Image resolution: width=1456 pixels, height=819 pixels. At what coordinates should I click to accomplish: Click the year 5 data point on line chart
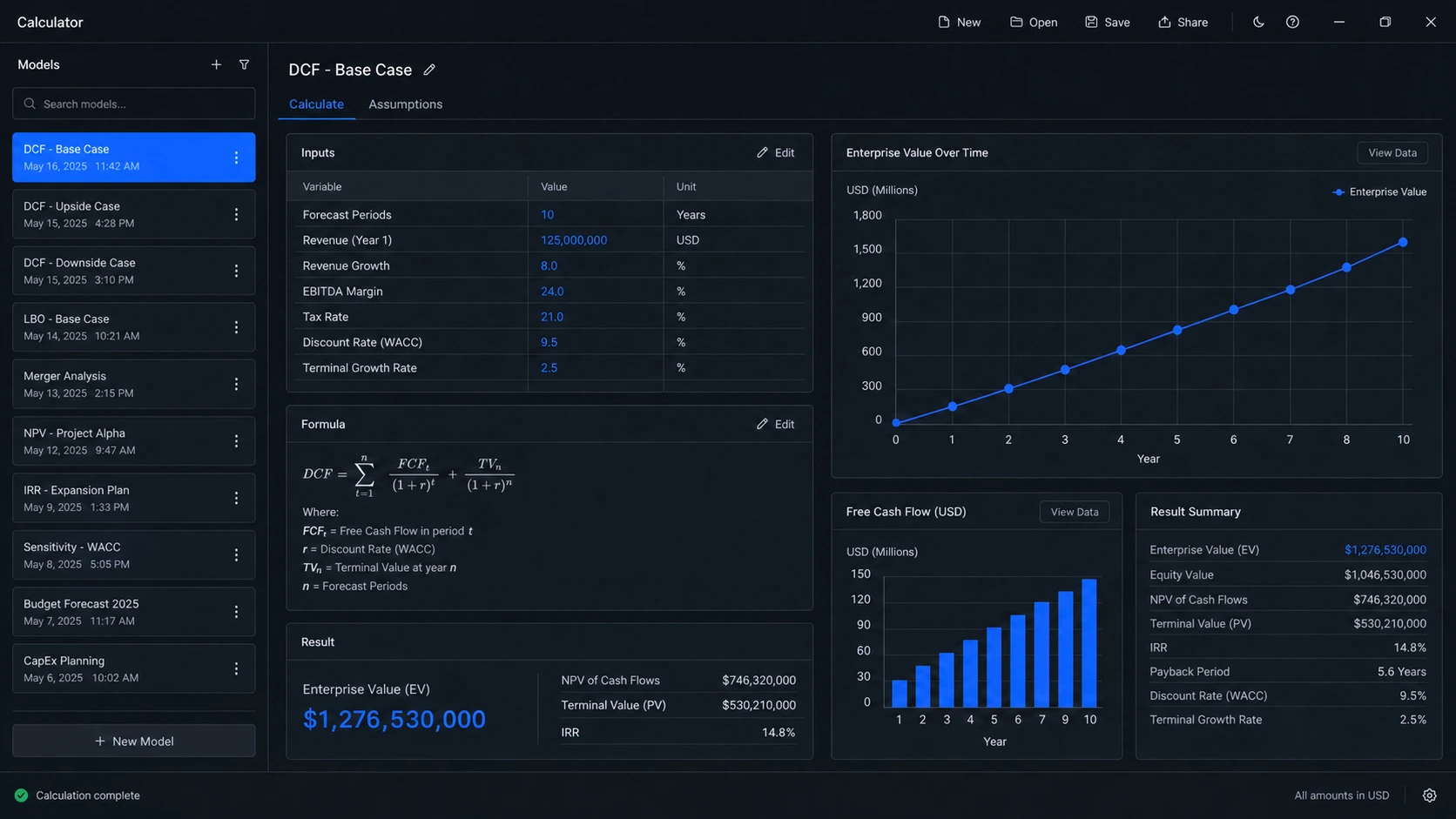coord(1177,330)
